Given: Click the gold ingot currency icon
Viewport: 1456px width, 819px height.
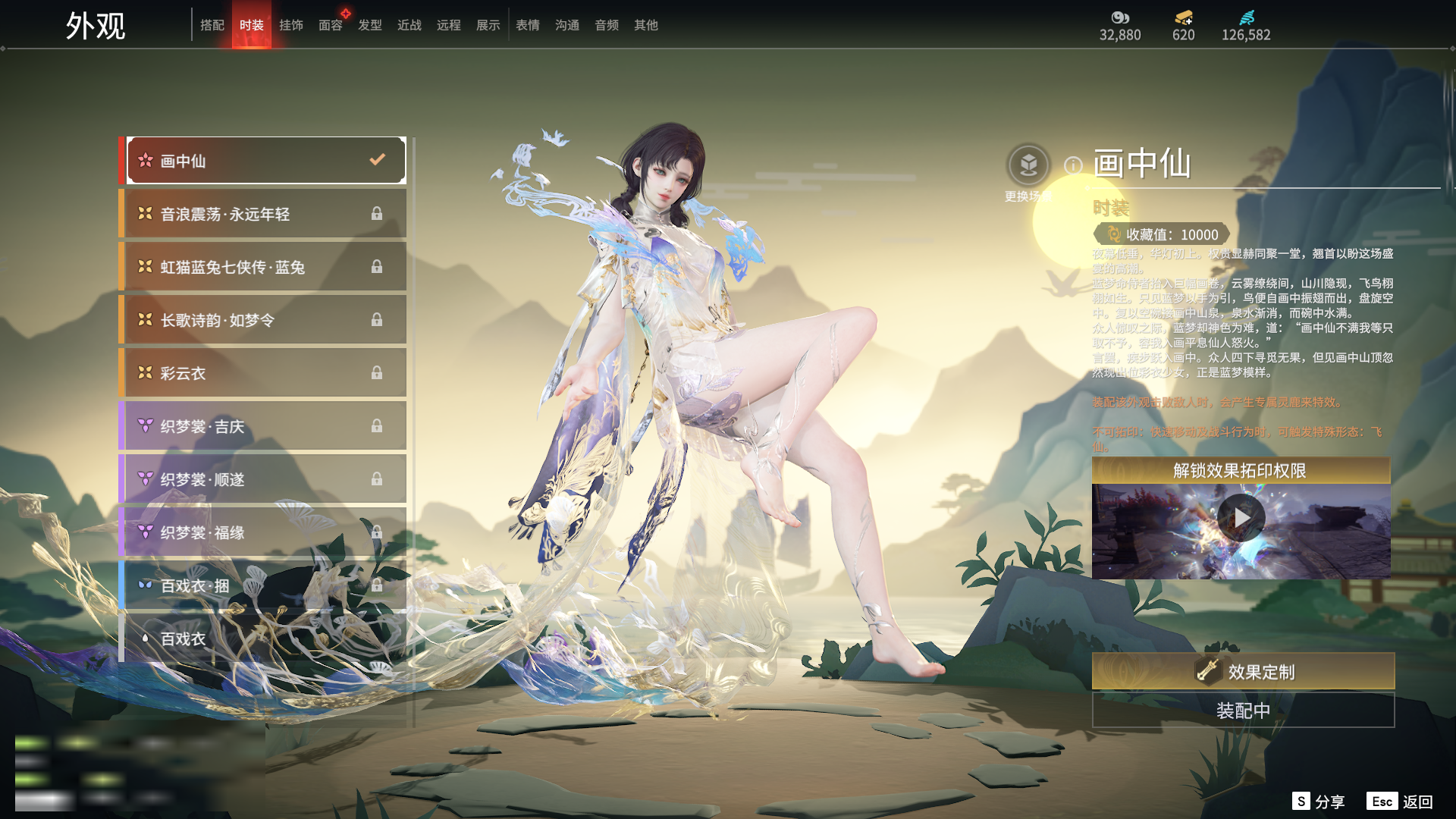Looking at the screenshot, I should click(1183, 17).
